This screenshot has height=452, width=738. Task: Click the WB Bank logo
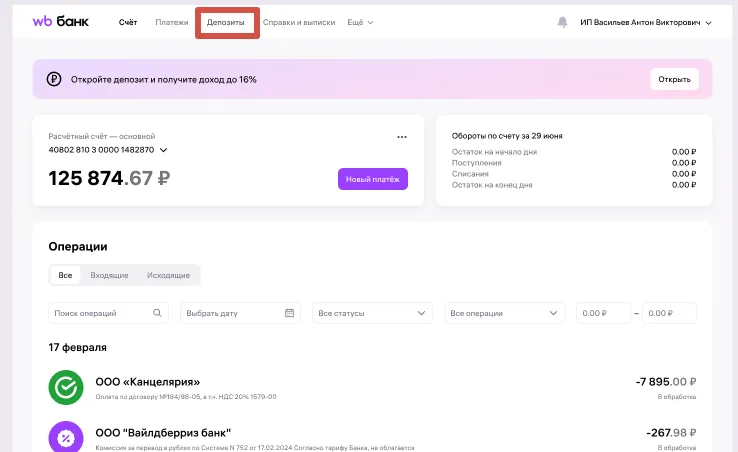[60, 21]
